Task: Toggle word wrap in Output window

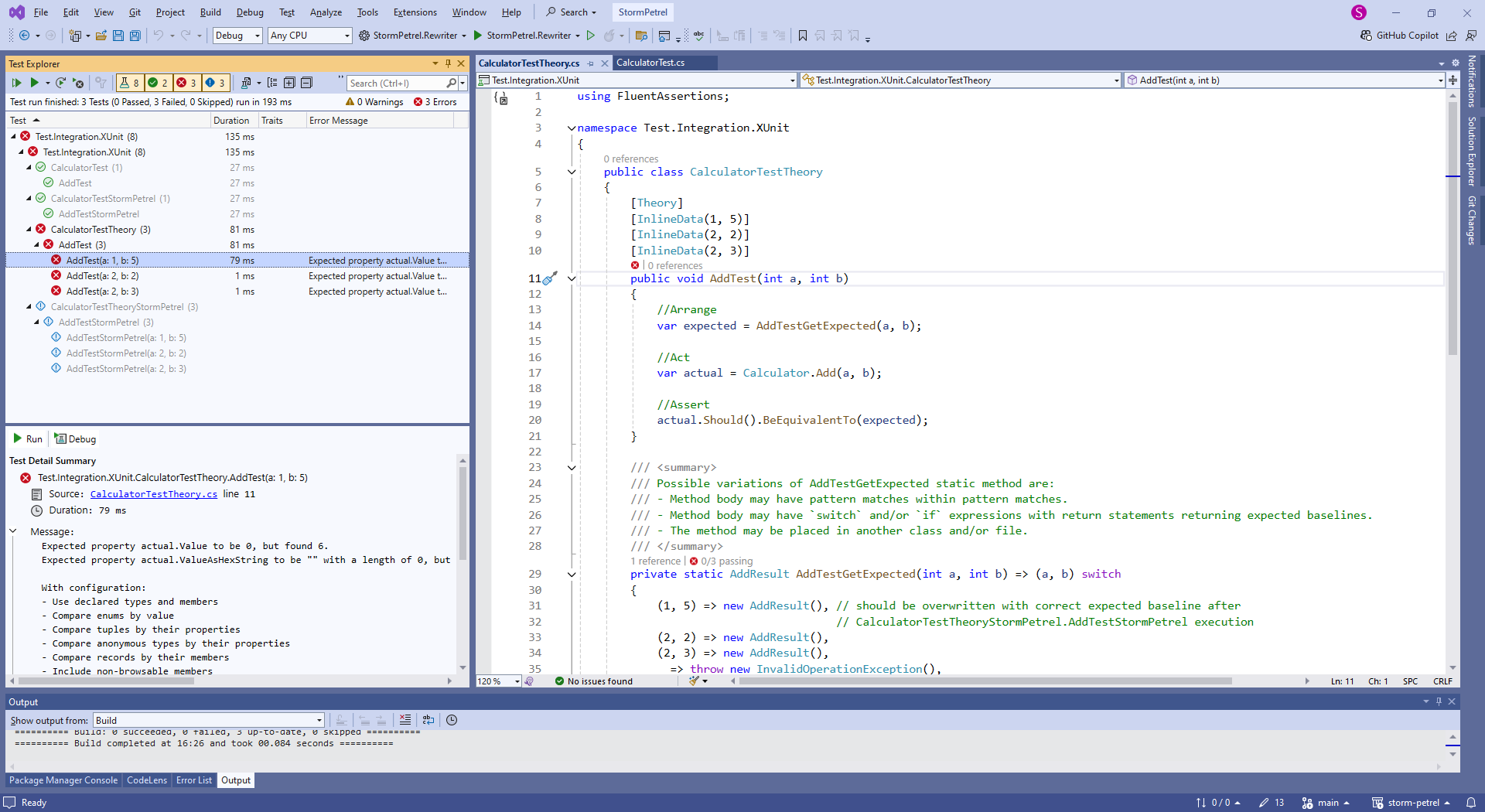Action: pos(428,720)
